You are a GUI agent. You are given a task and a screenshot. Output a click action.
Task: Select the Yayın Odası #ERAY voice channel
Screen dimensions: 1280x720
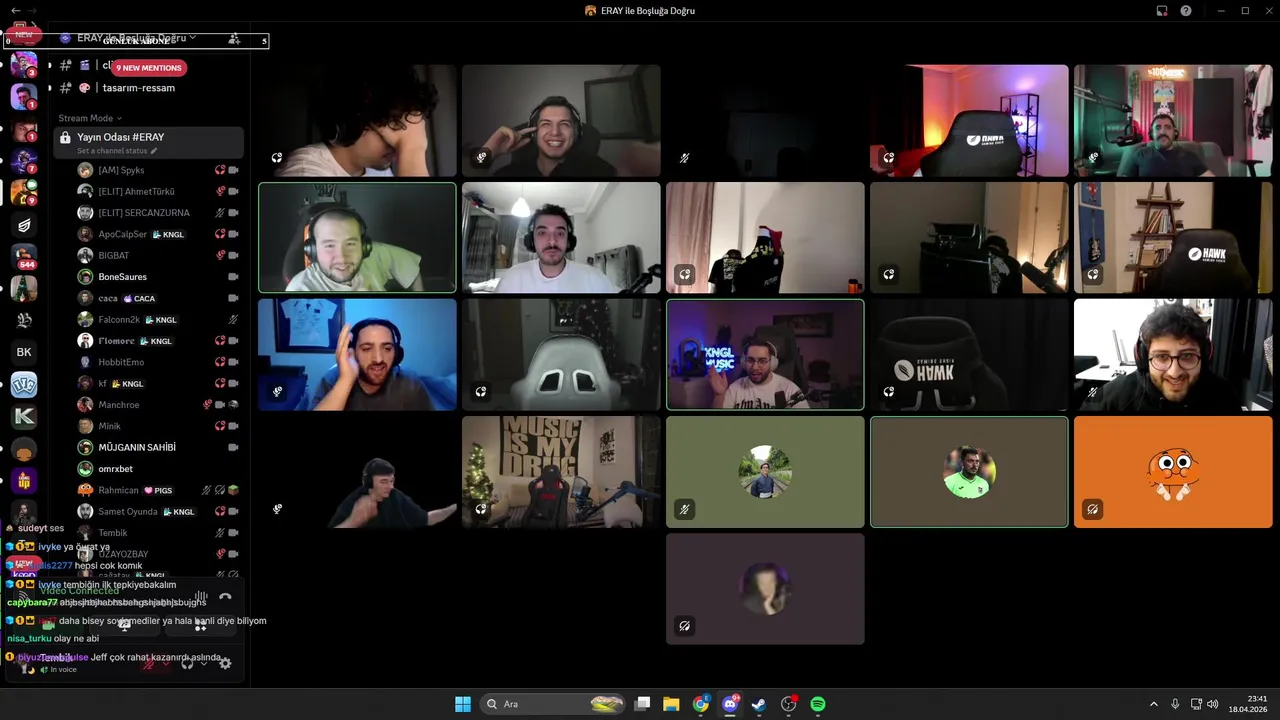click(149, 142)
